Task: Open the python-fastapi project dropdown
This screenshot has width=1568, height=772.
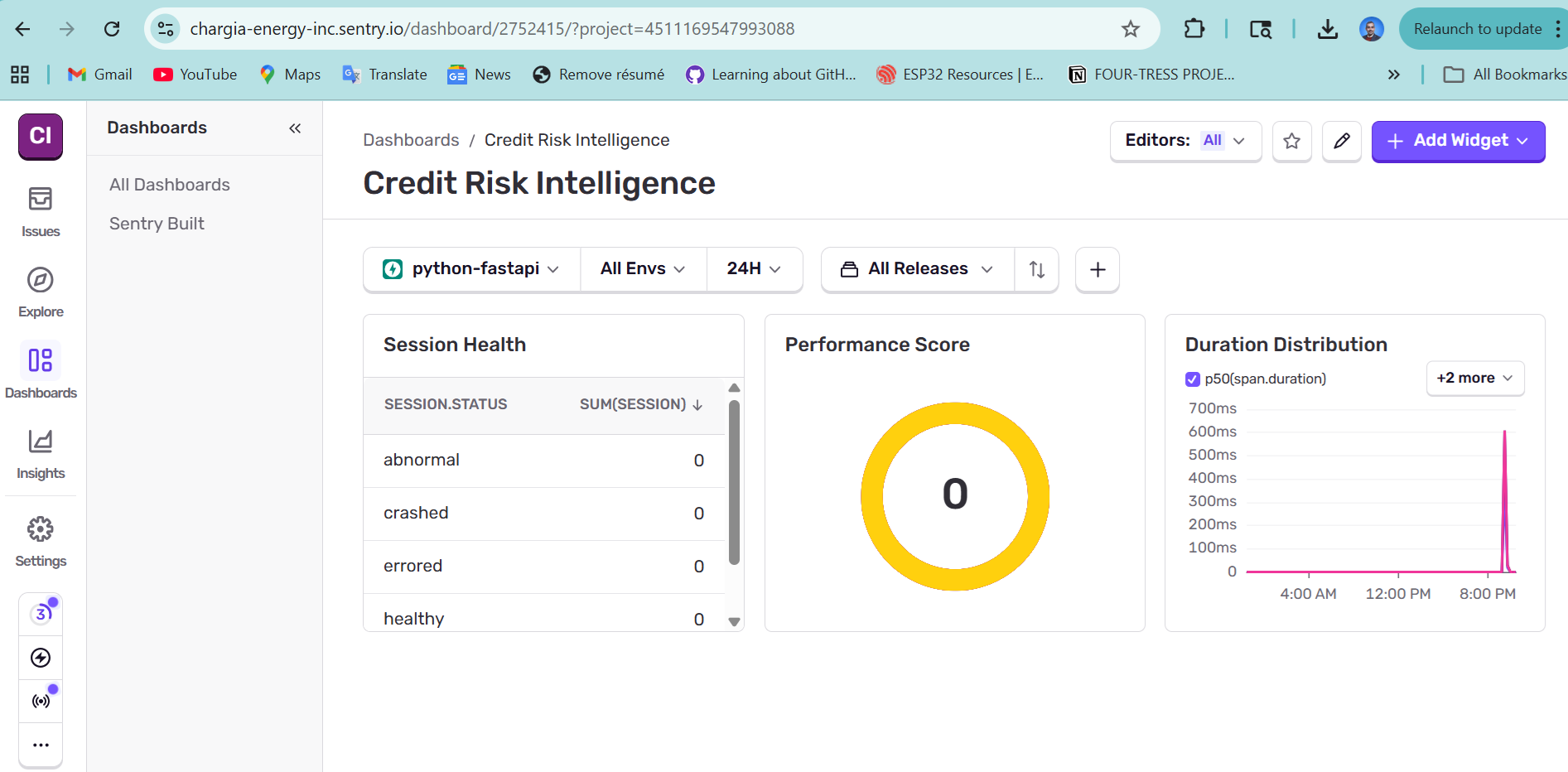Action: 471,269
